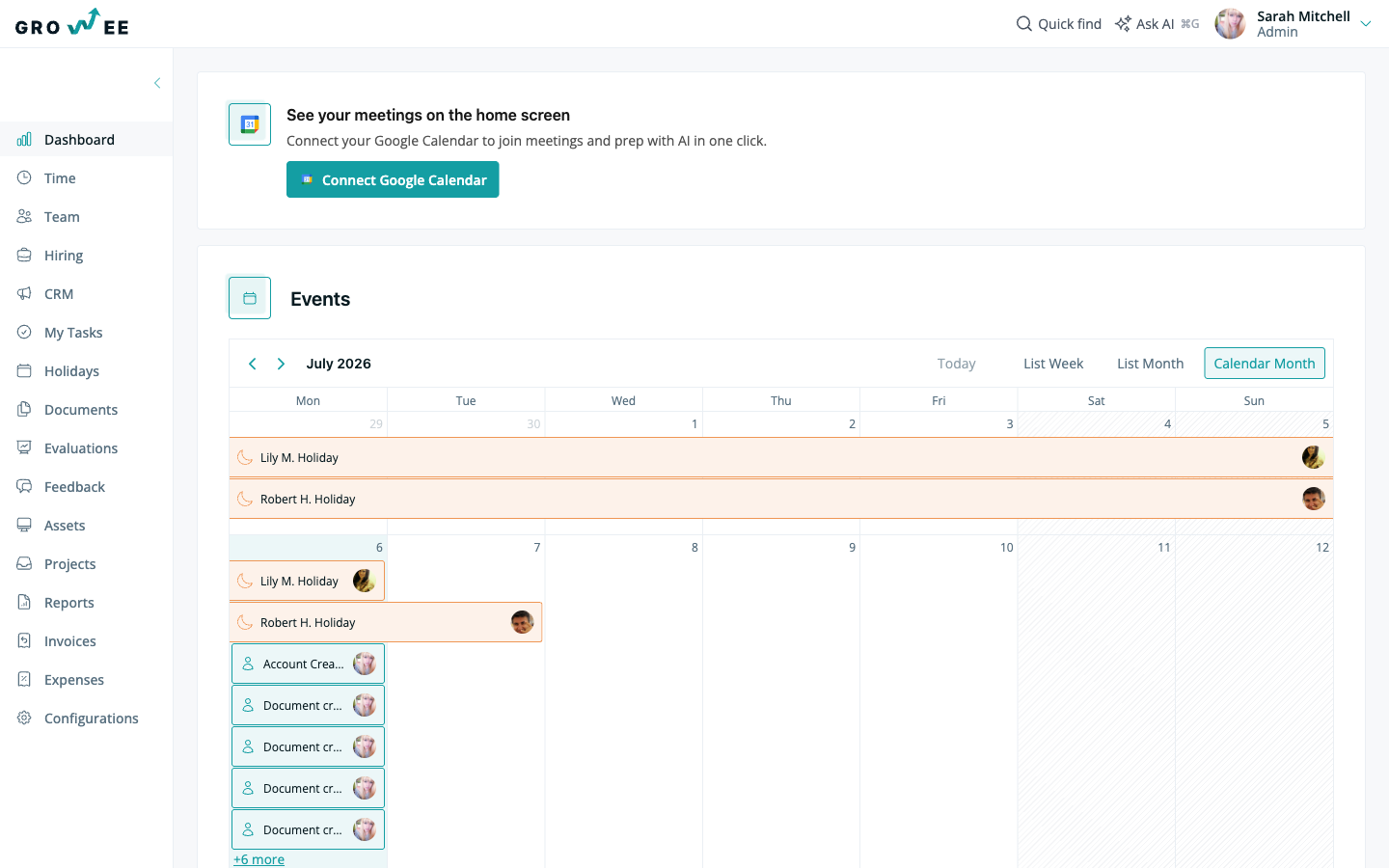Open the Account Crea... event
This screenshot has width=1389, height=868.
pyautogui.click(x=308, y=664)
